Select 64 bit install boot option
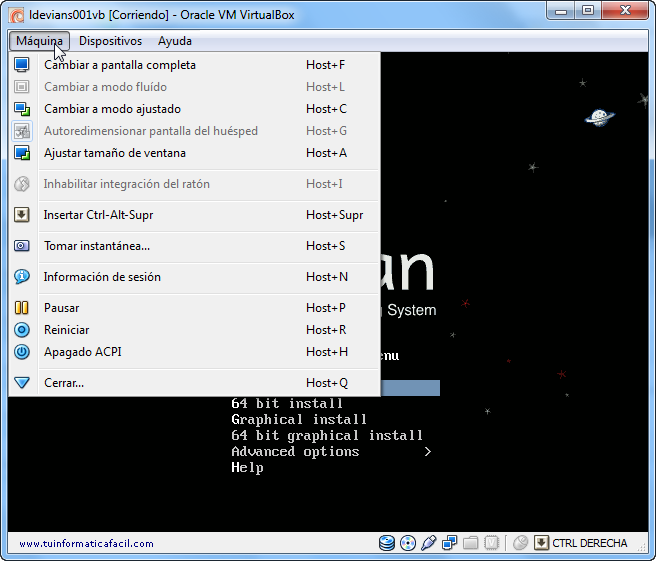656x561 pixels. point(287,404)
